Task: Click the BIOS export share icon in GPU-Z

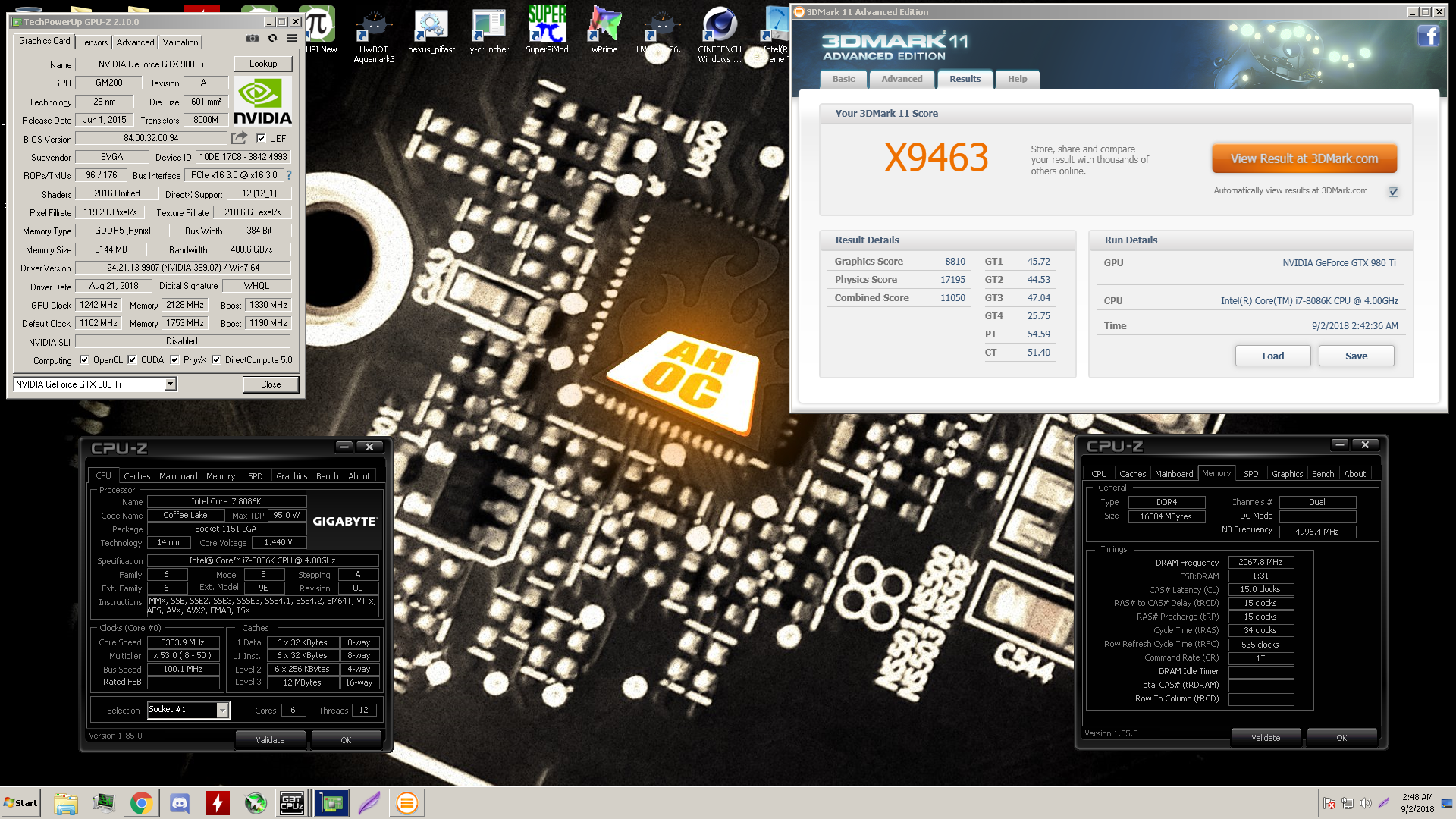Action: coord(240,138)
